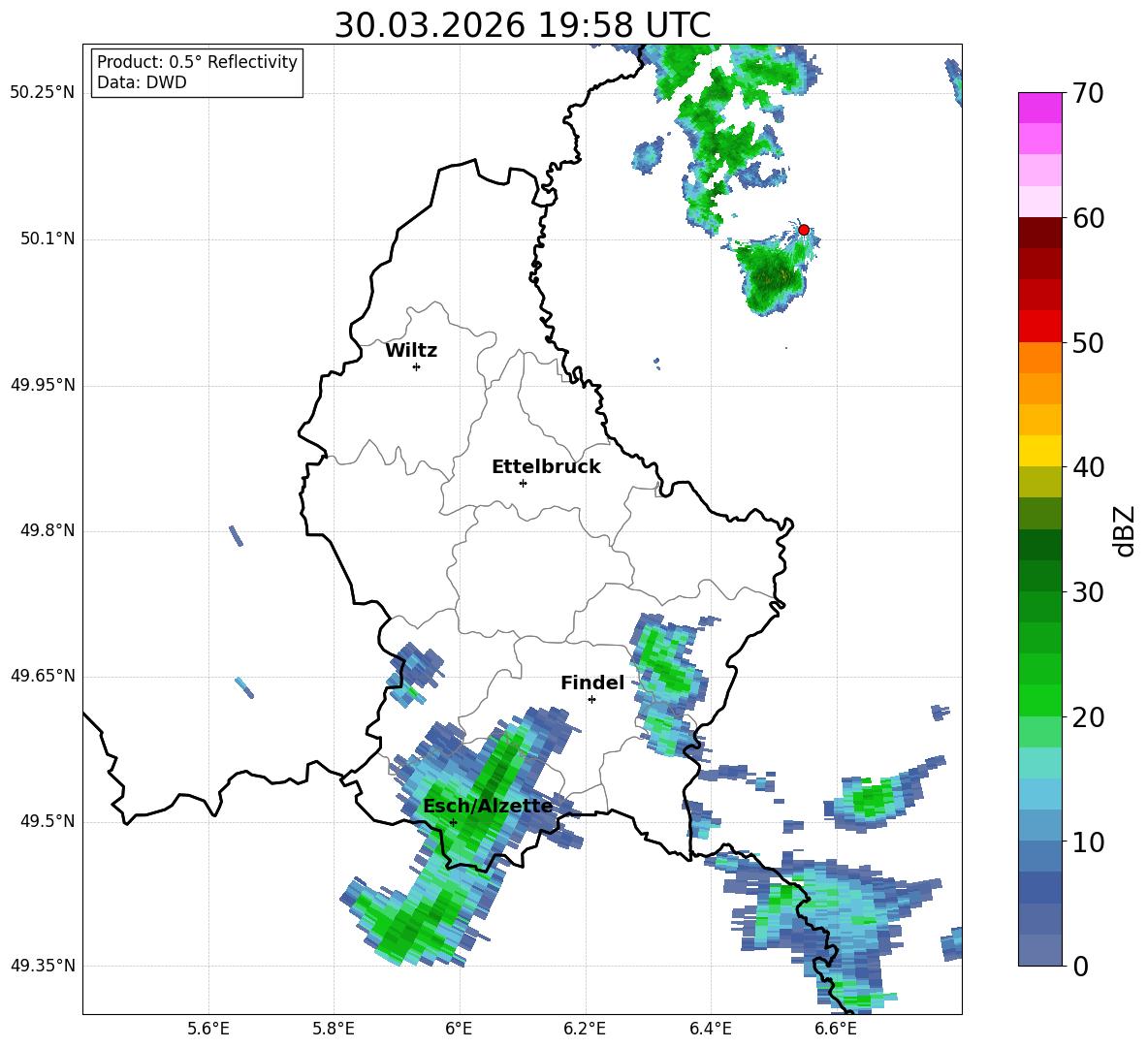Click the 30 value on the colorbar
This screenshot has width=1148, height=1048.
1088,592
